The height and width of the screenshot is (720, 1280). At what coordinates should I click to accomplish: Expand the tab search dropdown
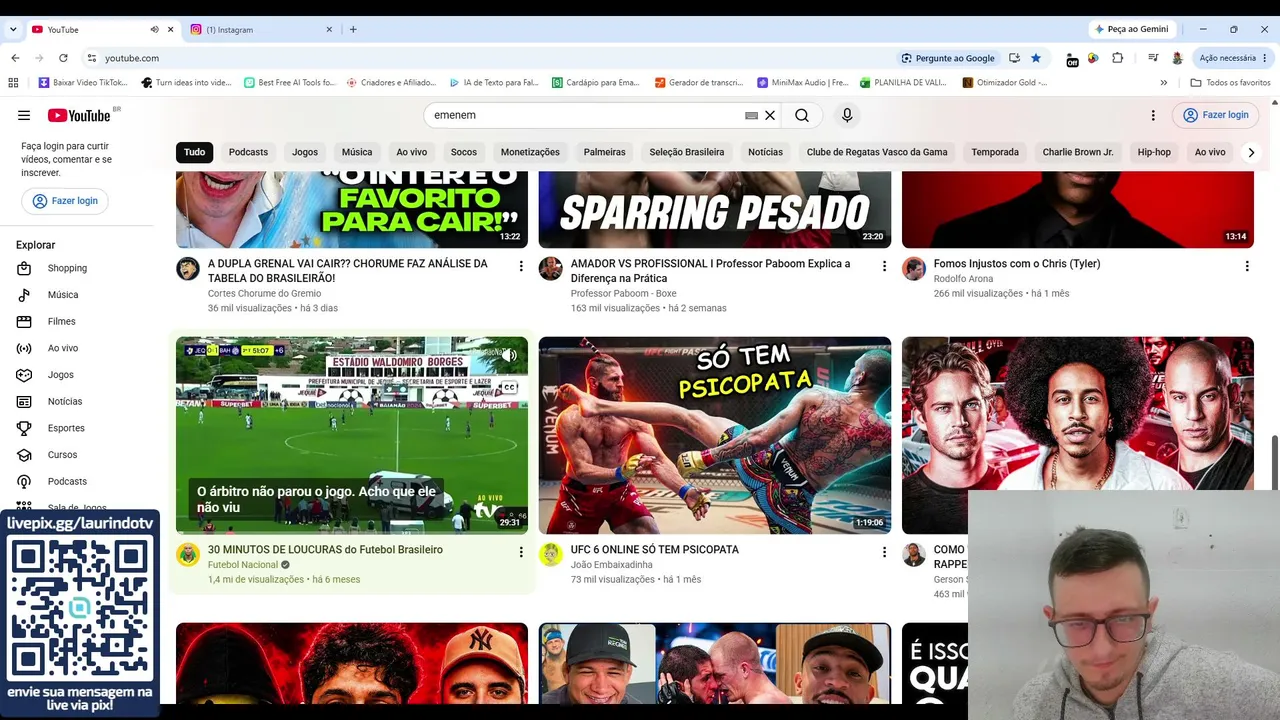click(13, 30)
